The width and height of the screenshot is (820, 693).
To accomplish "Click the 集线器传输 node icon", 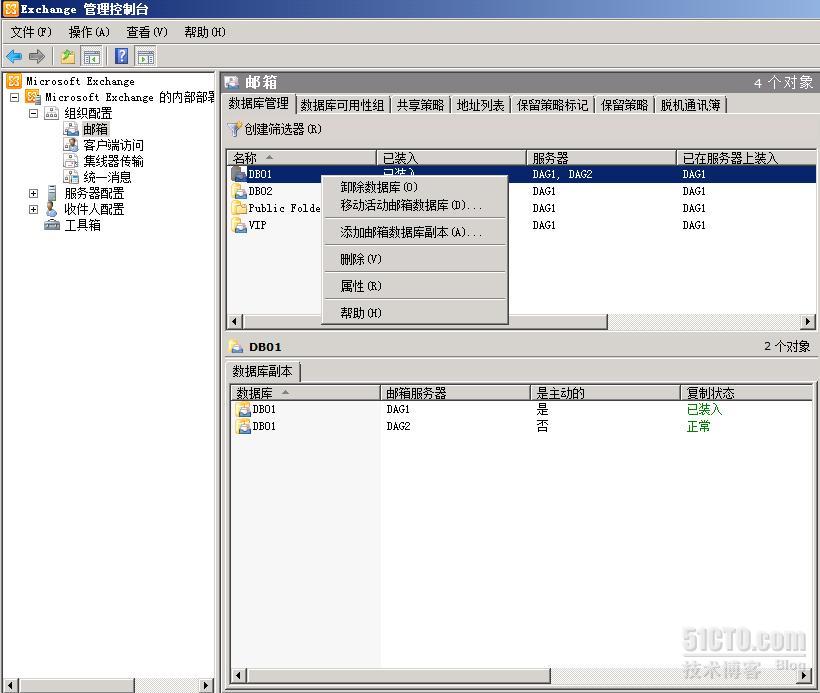I will 71,161.
